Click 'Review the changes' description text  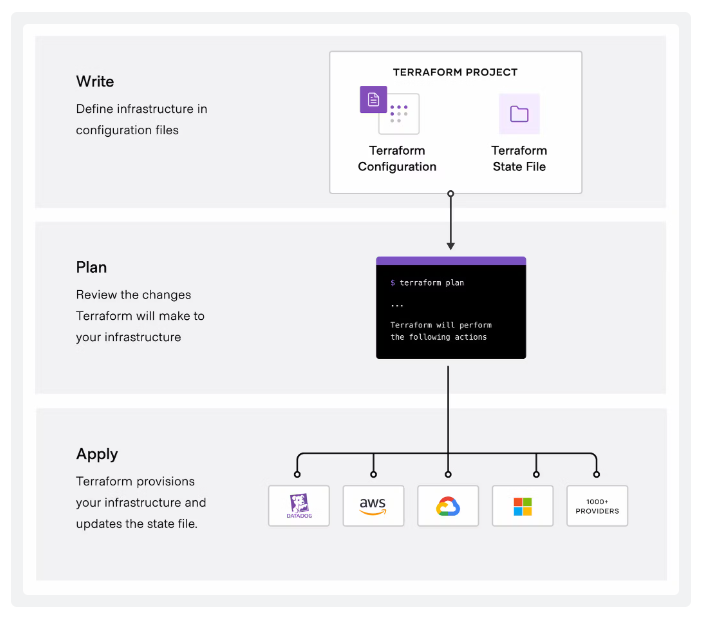coord(134,295)
